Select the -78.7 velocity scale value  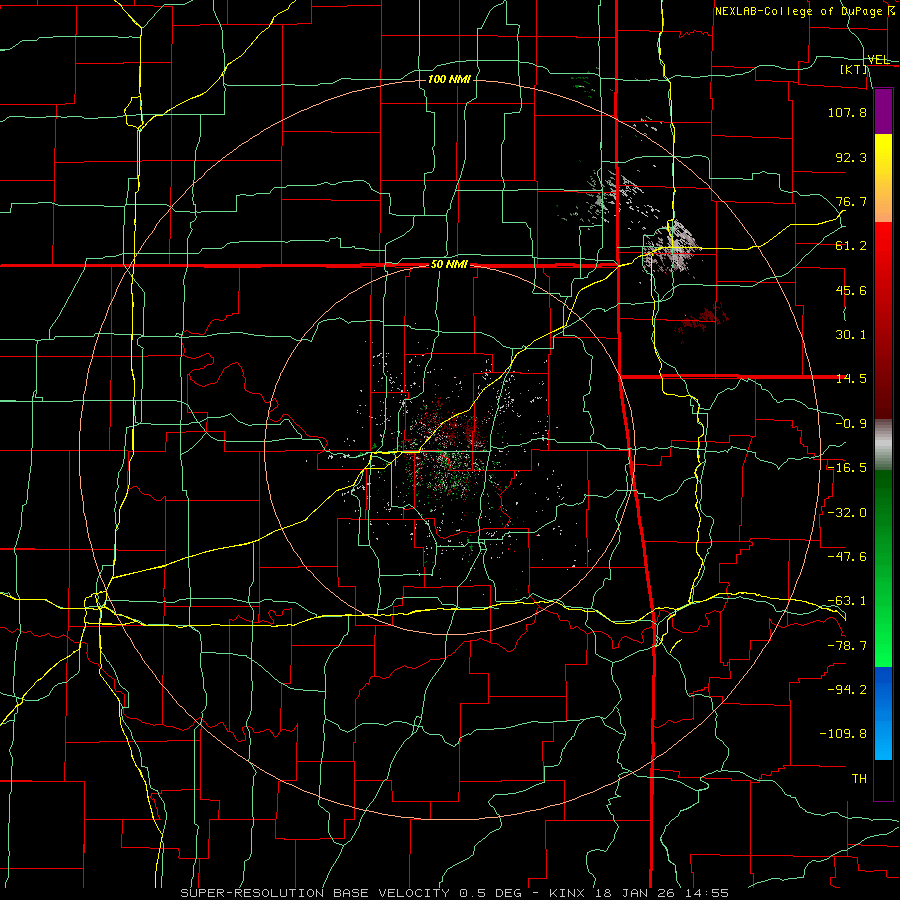point(847,646)
